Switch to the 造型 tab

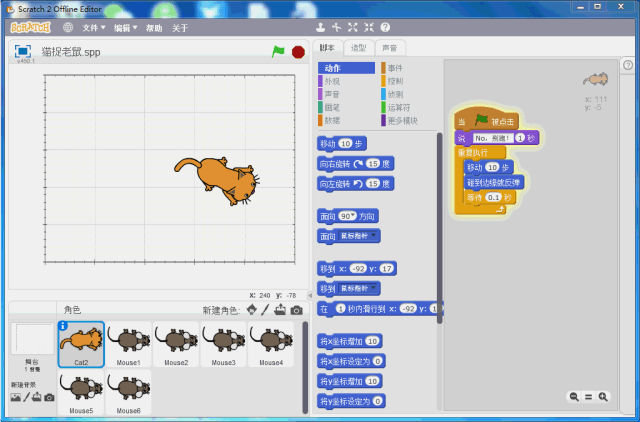point(358,48)
